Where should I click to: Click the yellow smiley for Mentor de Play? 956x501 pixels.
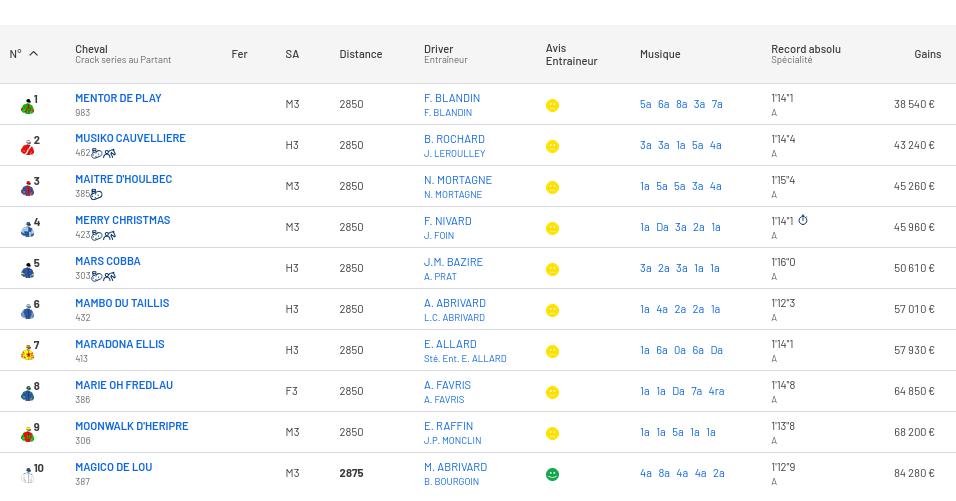coord(552,106)
